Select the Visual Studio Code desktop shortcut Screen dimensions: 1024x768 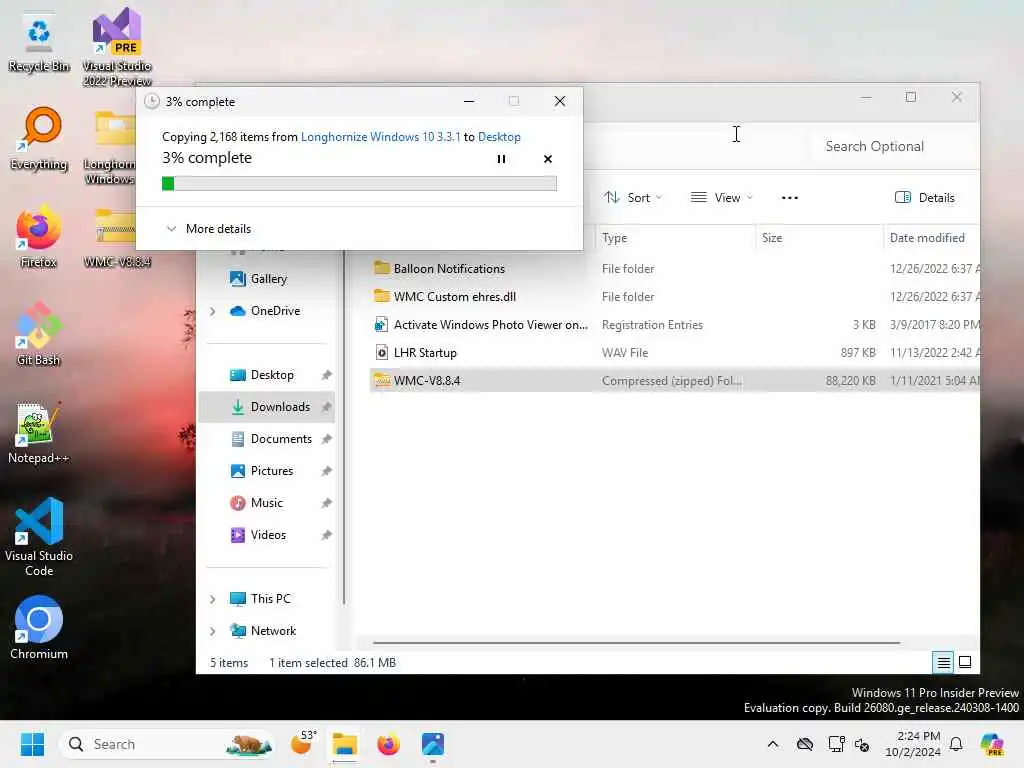39,537
